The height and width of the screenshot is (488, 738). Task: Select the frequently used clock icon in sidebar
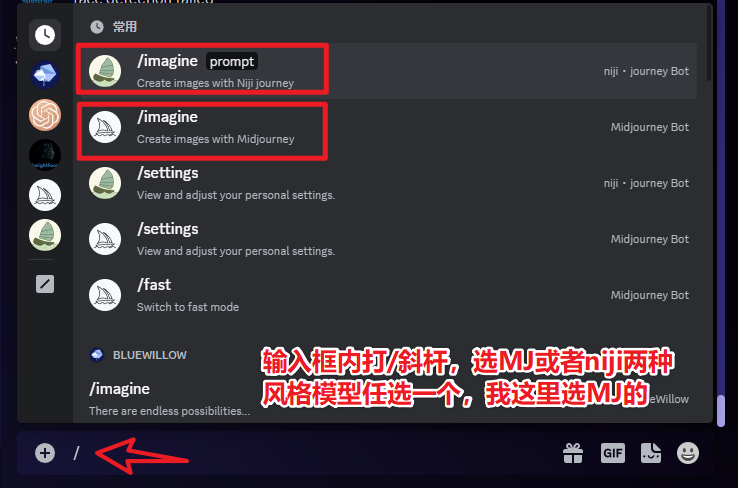(45, 35)
